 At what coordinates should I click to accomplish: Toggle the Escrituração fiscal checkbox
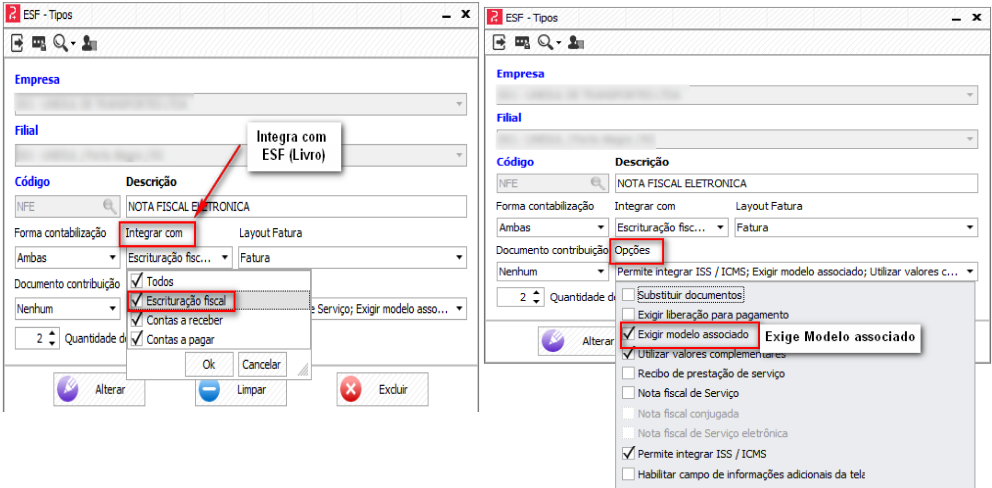(x=135, y=300)
